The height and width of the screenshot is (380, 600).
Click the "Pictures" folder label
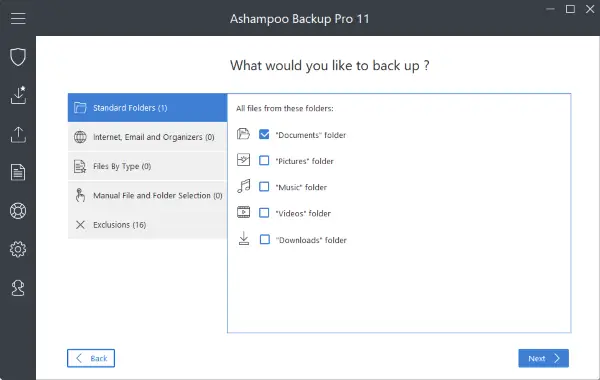(x=305, y=161)
